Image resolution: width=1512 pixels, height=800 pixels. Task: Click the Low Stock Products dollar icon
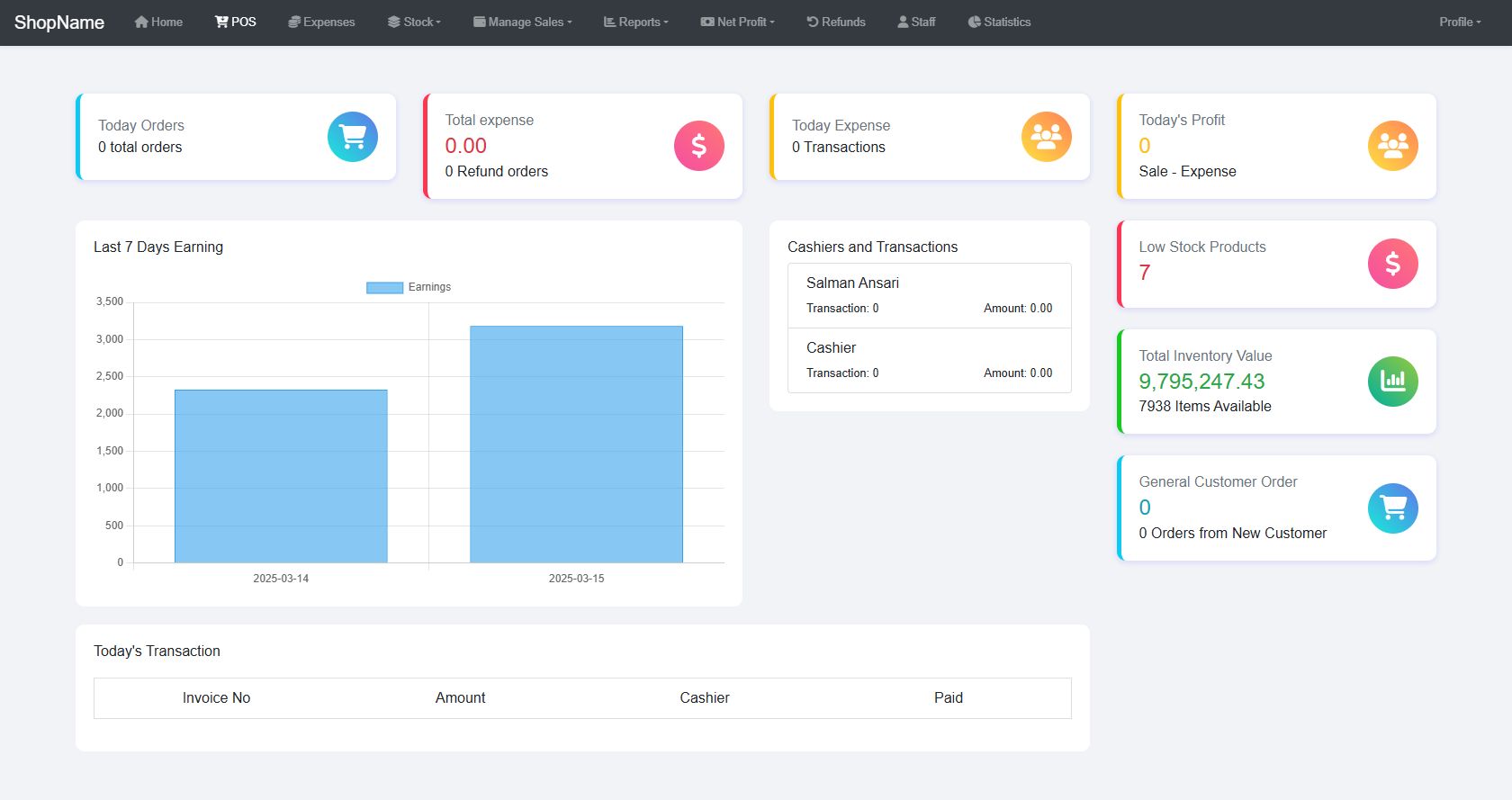click(1393, 264)
